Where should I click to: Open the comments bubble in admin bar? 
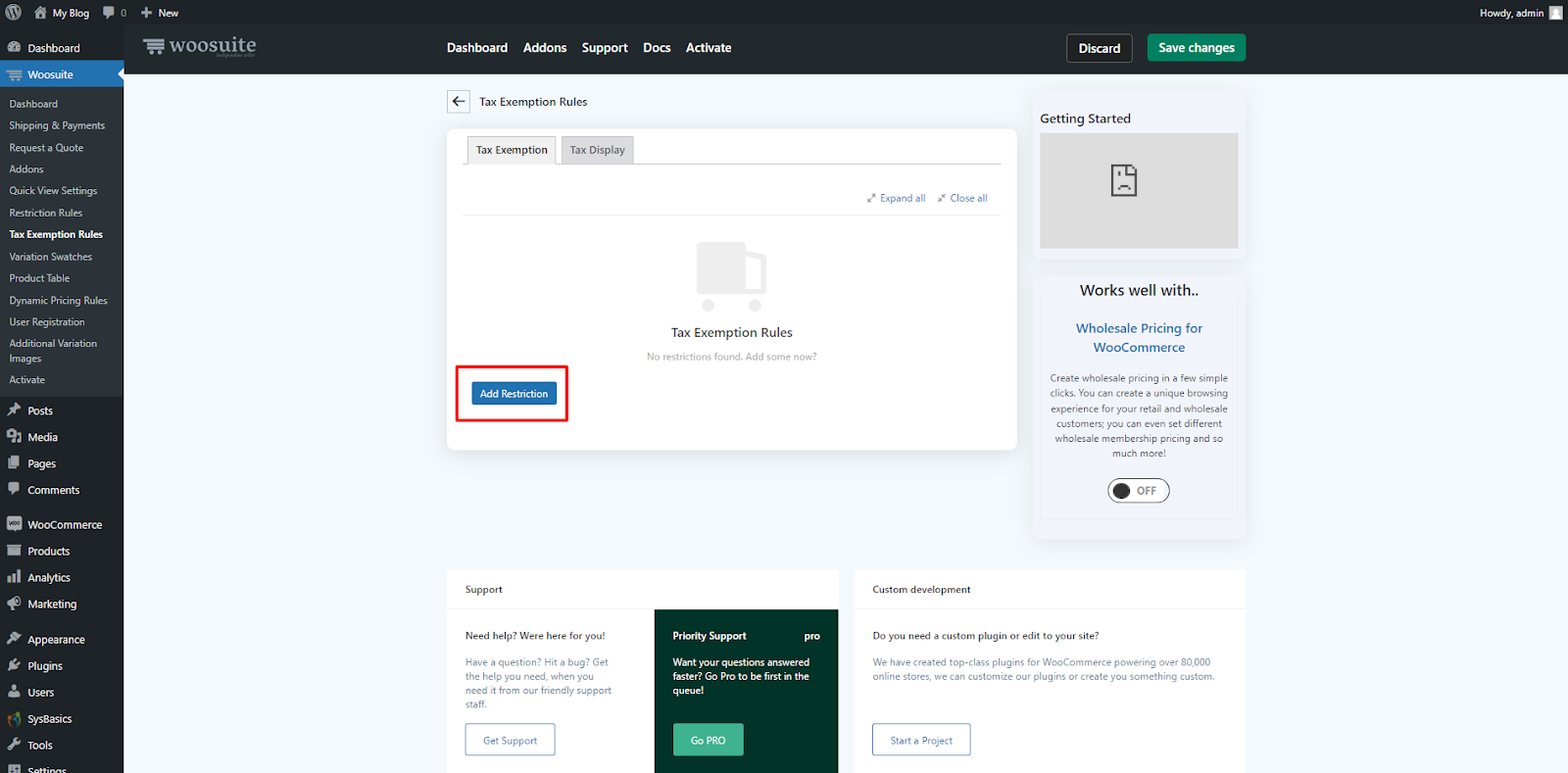click(109, 13)
